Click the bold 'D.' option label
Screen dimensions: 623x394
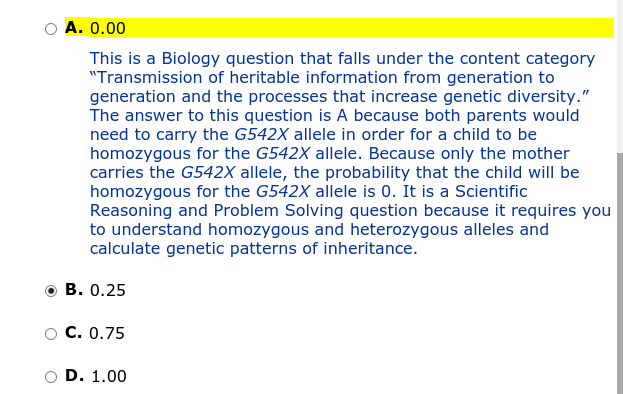pyautogui.click(x=74, y=375)
